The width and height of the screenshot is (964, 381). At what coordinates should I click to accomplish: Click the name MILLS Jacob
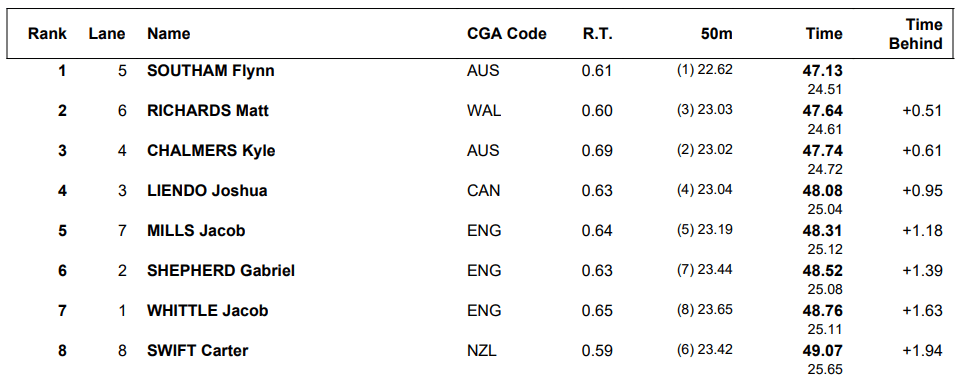click(196, 230)
